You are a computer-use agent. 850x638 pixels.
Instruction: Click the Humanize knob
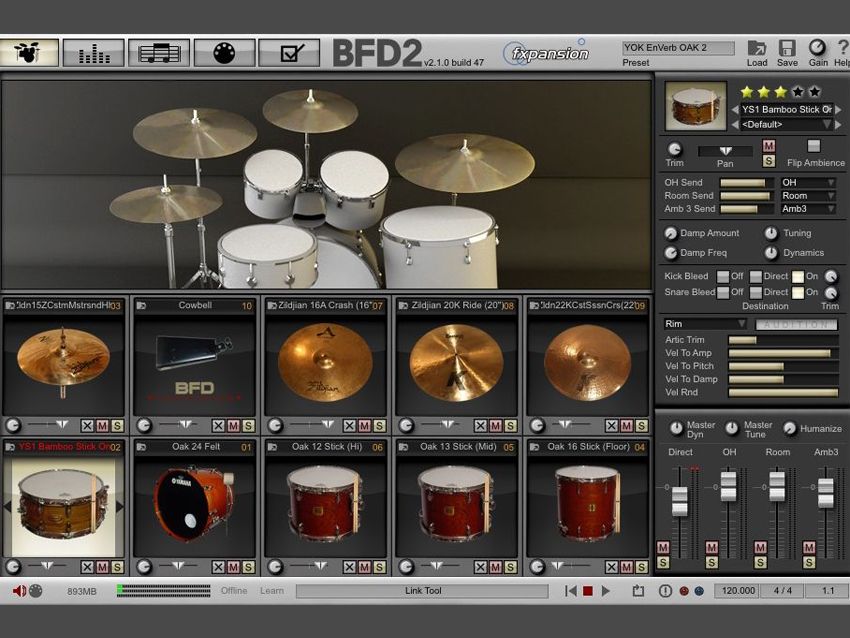[x=789, y=428]
